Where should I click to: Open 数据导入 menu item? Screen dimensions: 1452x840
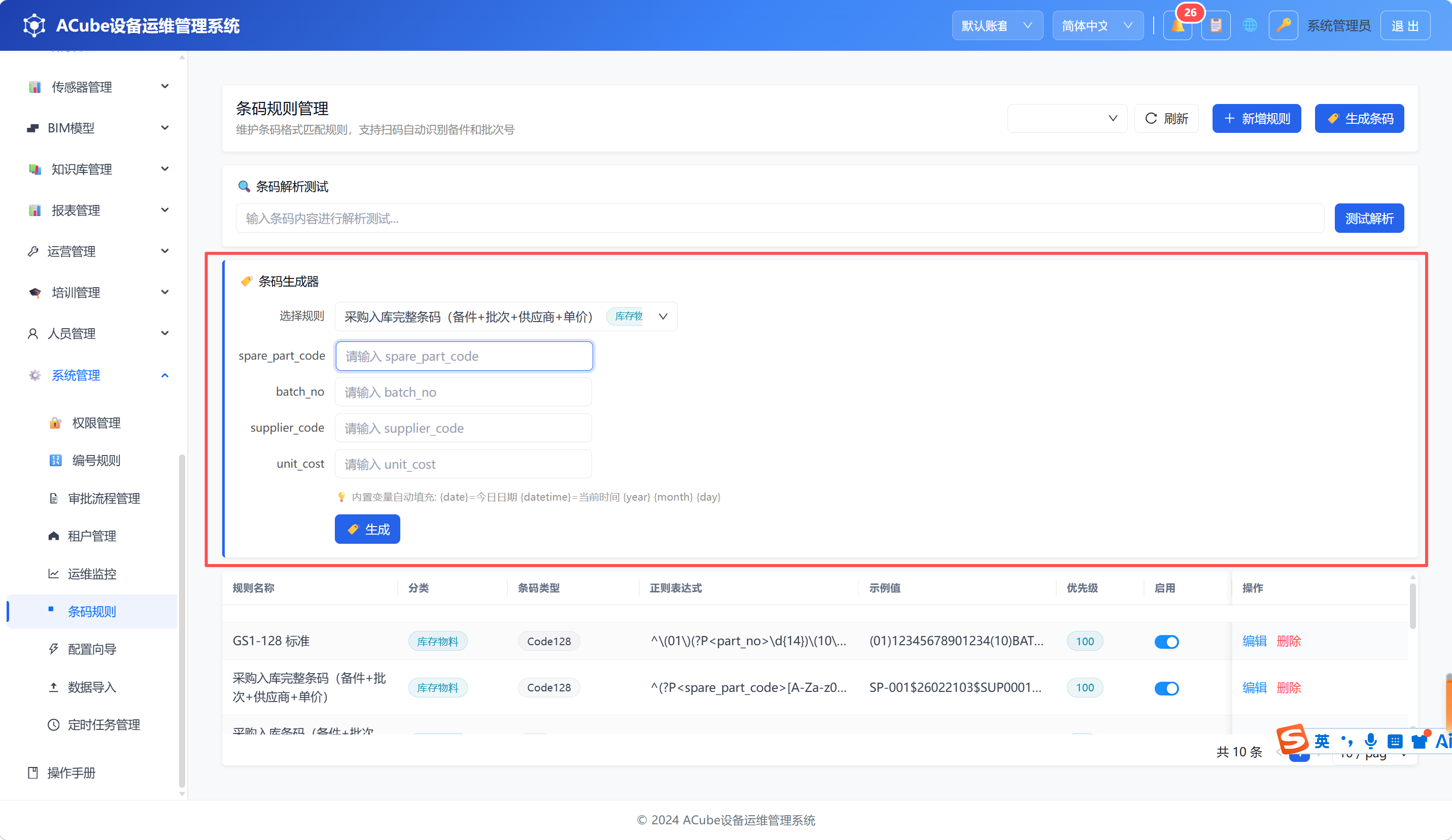click(x=92, y=687)
